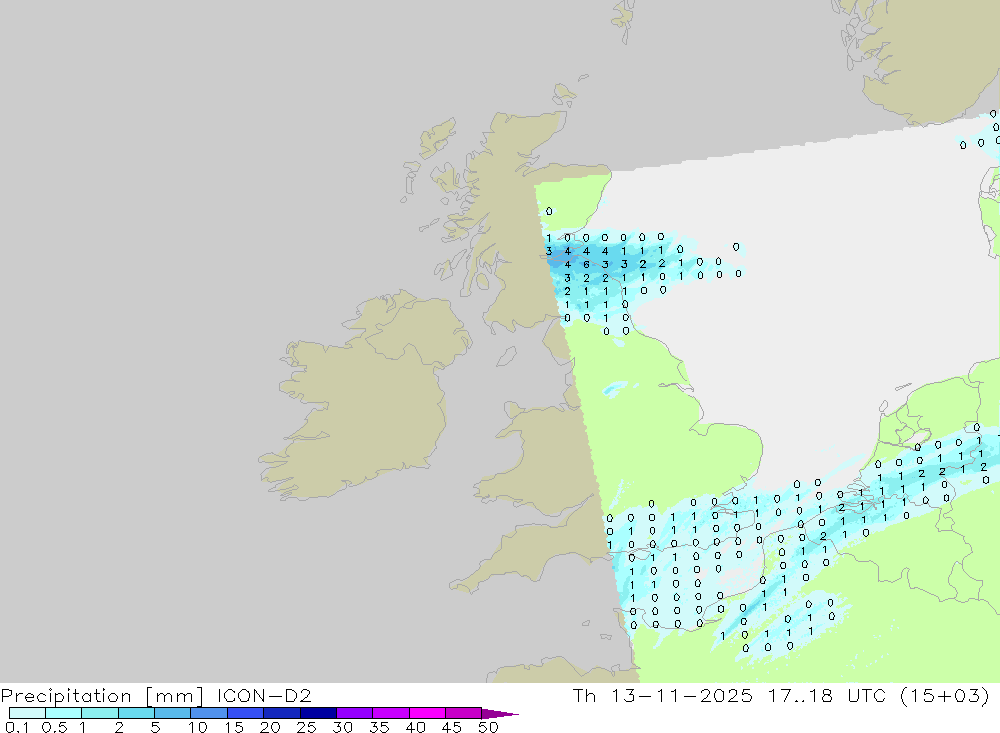Pick the 10–15 mm blue legend swatch
This screenshot has height=733, width=1000.
click(x=209, y=713)
